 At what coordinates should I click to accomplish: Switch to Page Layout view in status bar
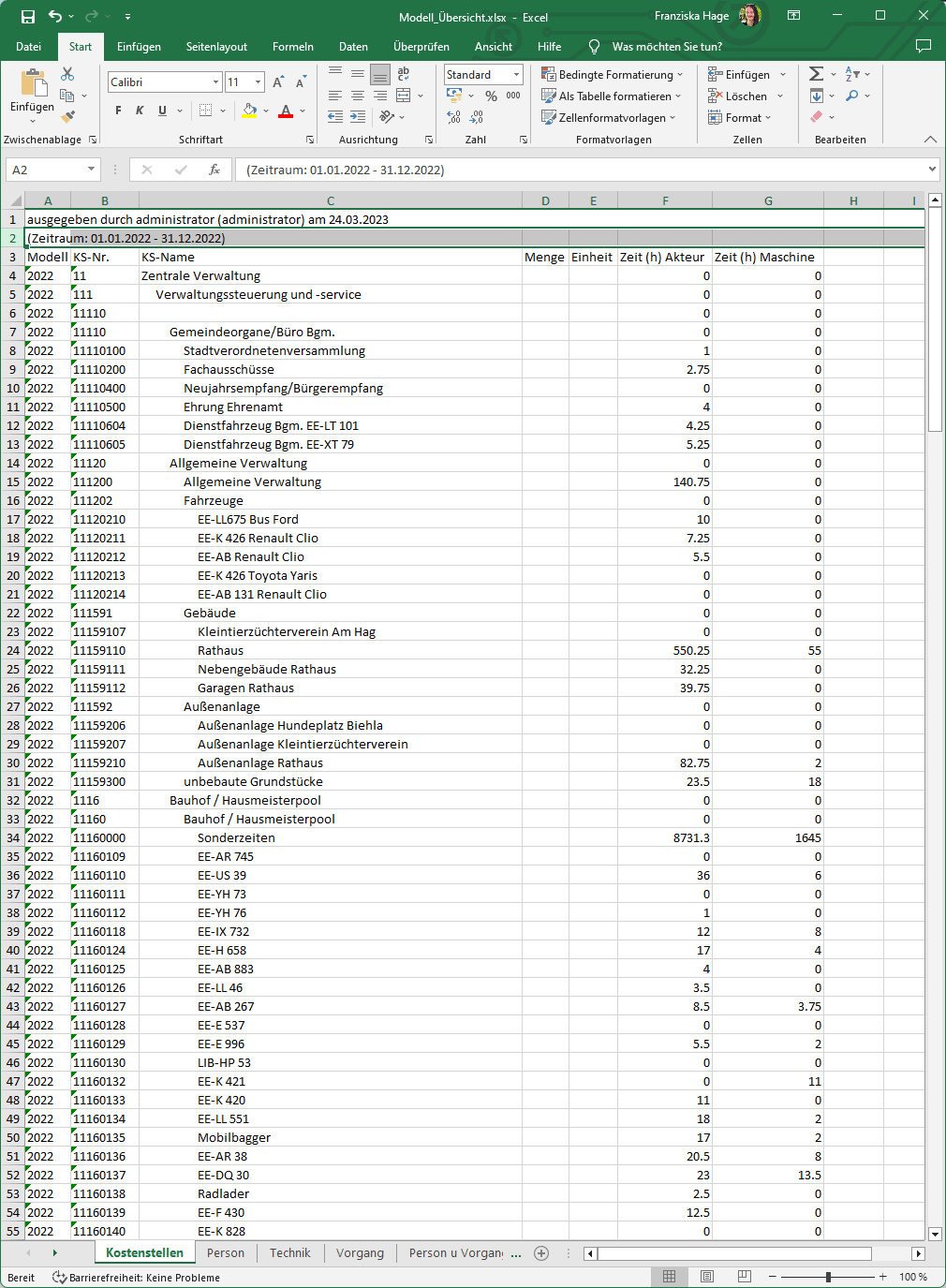pyautogui.click(x=707, y=1277)
